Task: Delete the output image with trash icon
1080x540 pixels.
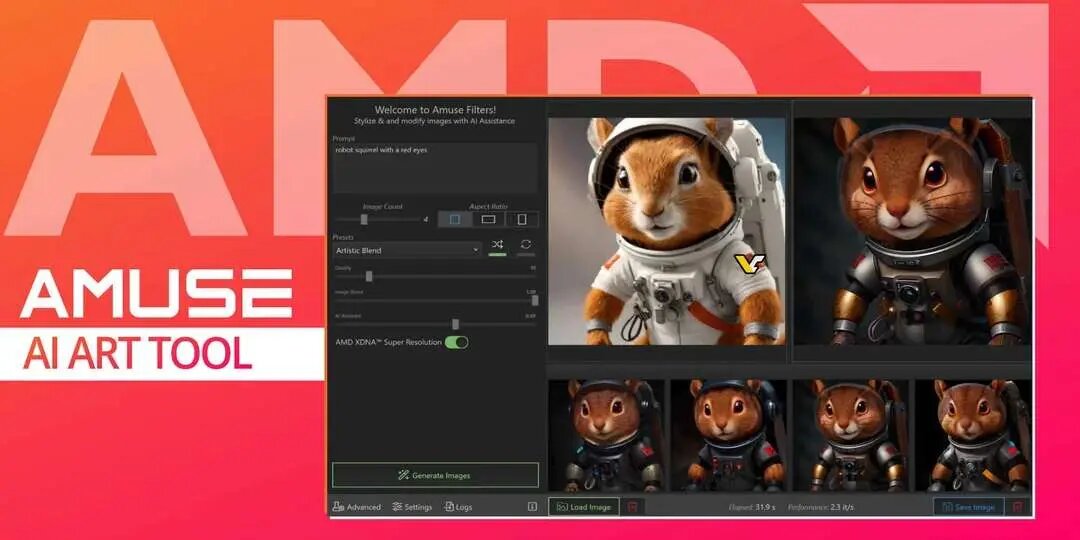Action: pyautogui.click(x=1017, y=507)
